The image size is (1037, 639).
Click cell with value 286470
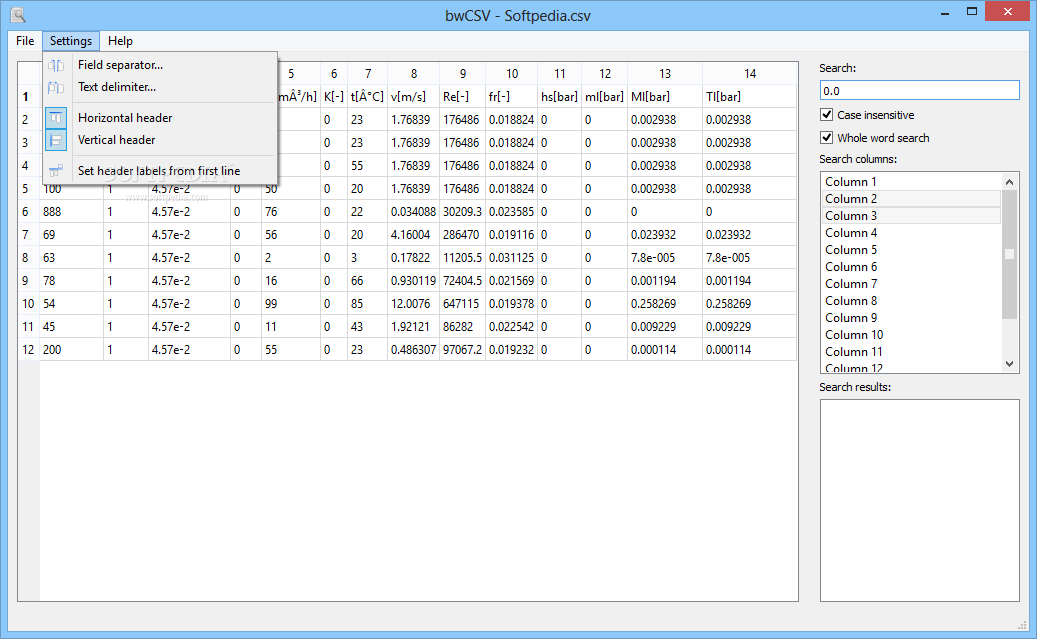coord(463,235)
